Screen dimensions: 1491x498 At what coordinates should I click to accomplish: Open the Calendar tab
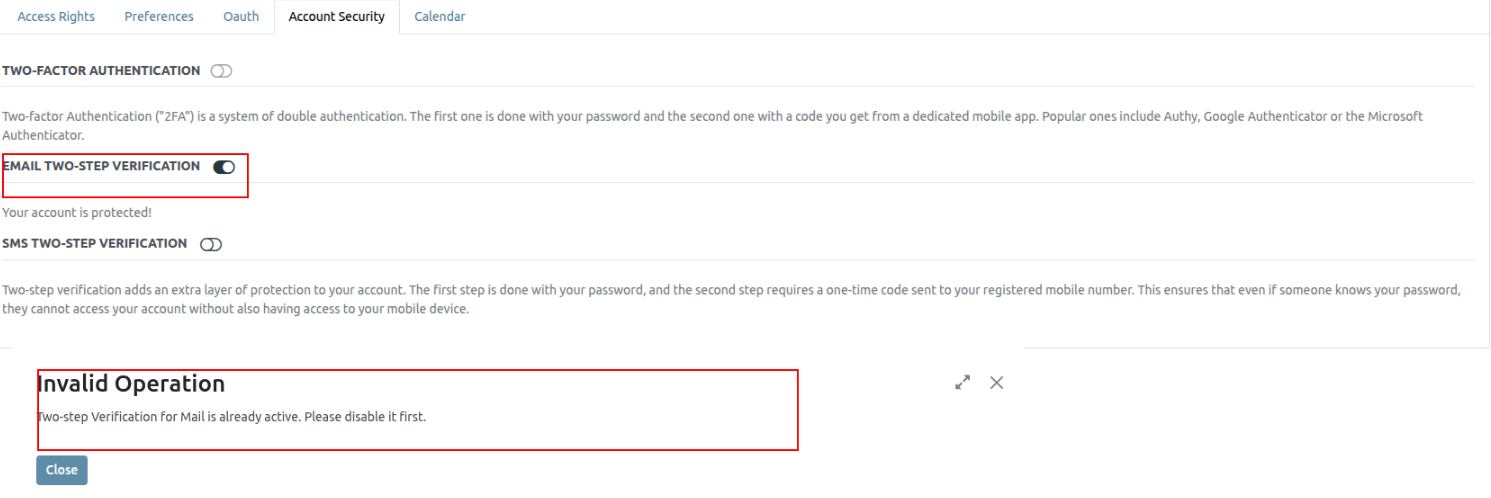click(439, 17)
